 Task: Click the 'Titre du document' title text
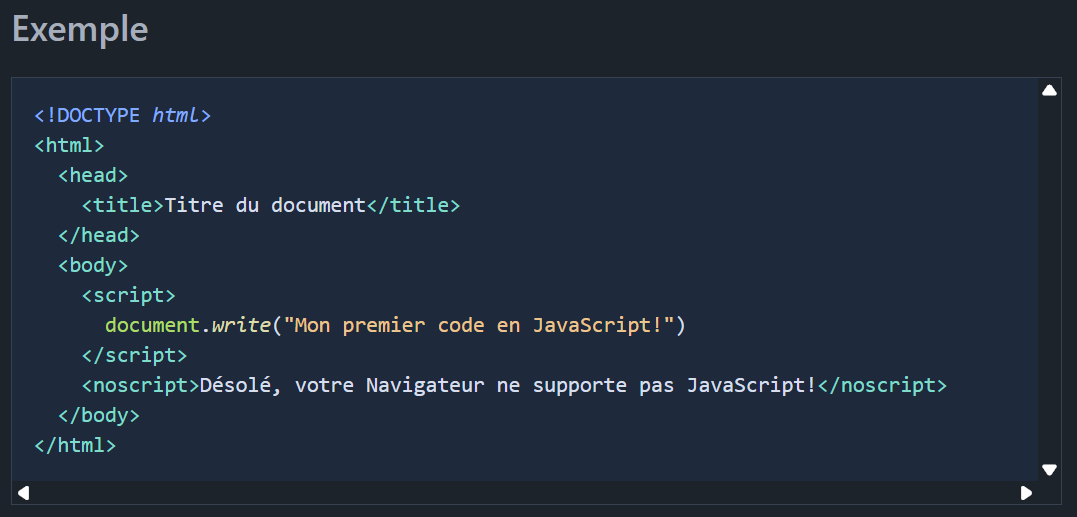click(x=265, y=205)
